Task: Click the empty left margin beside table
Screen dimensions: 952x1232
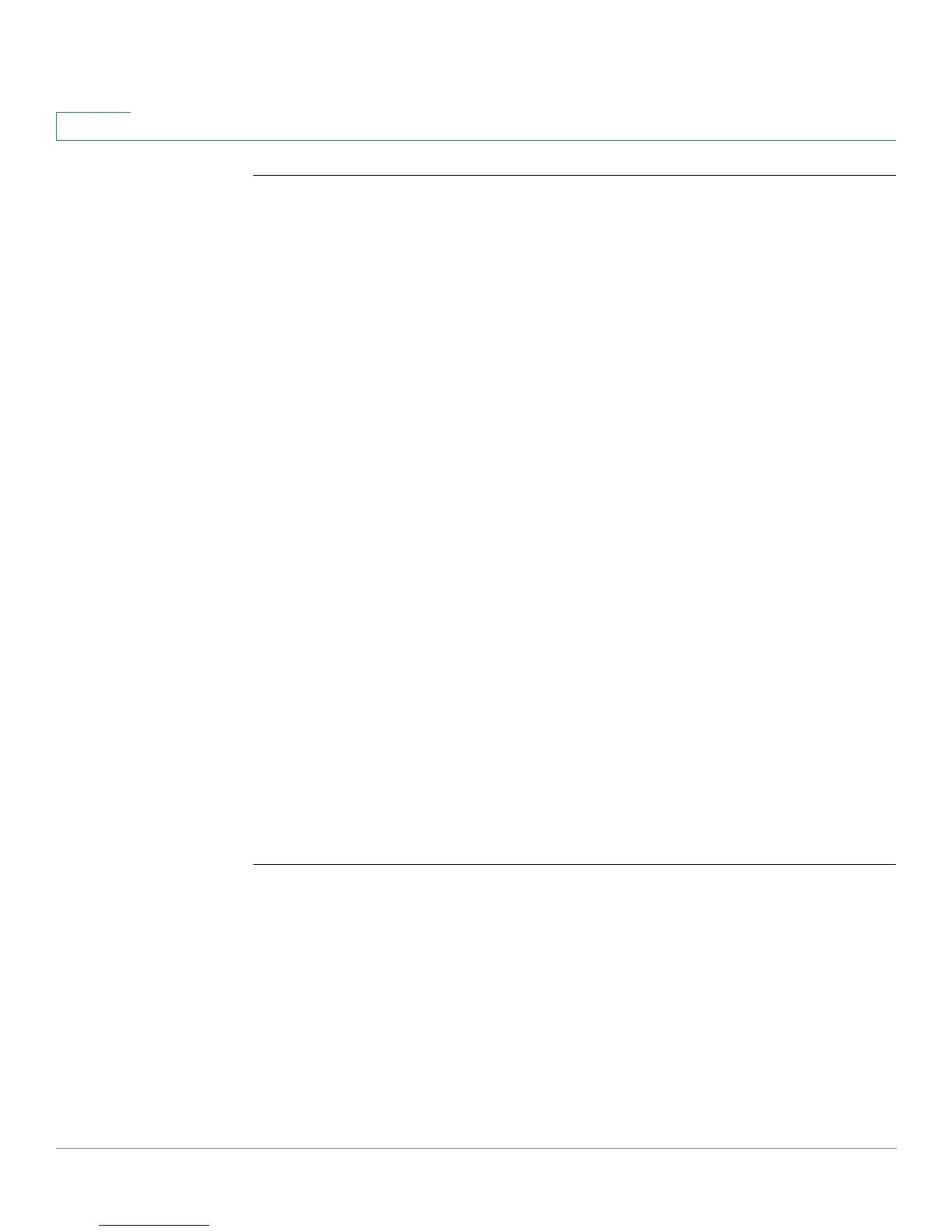Action: click(x=154, y=520)
